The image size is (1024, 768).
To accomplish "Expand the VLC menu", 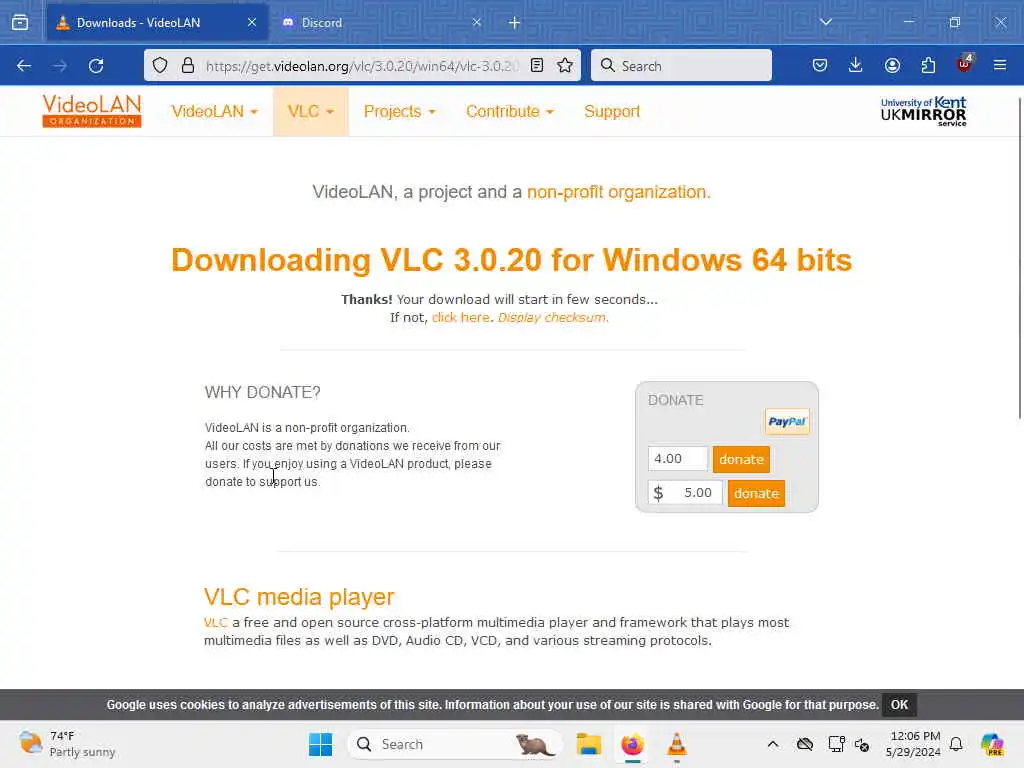I will coord(311,112).
